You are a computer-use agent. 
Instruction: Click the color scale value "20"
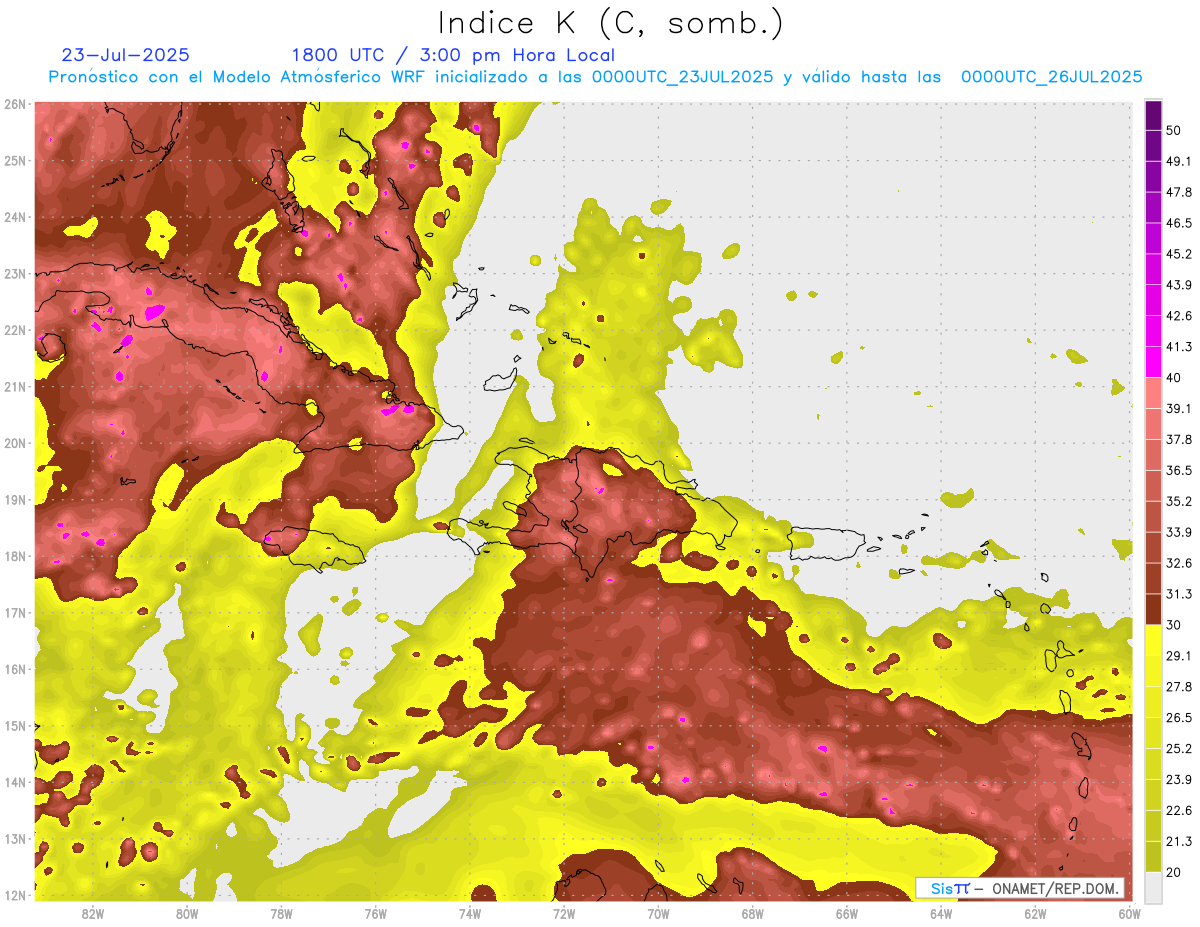(x=1175, y=871)
